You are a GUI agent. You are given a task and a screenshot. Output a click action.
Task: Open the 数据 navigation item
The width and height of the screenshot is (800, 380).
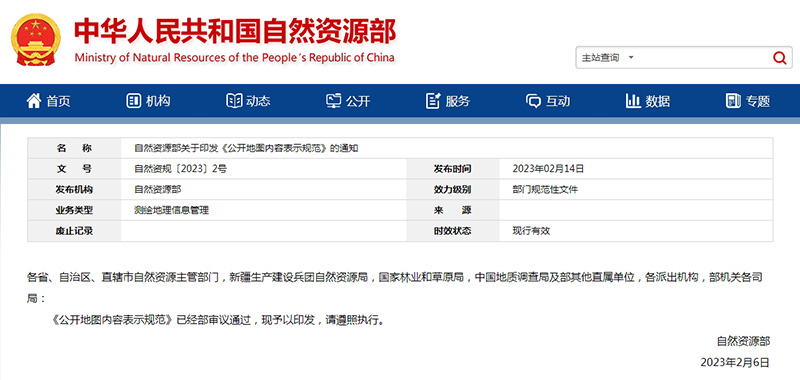[648, 101]
